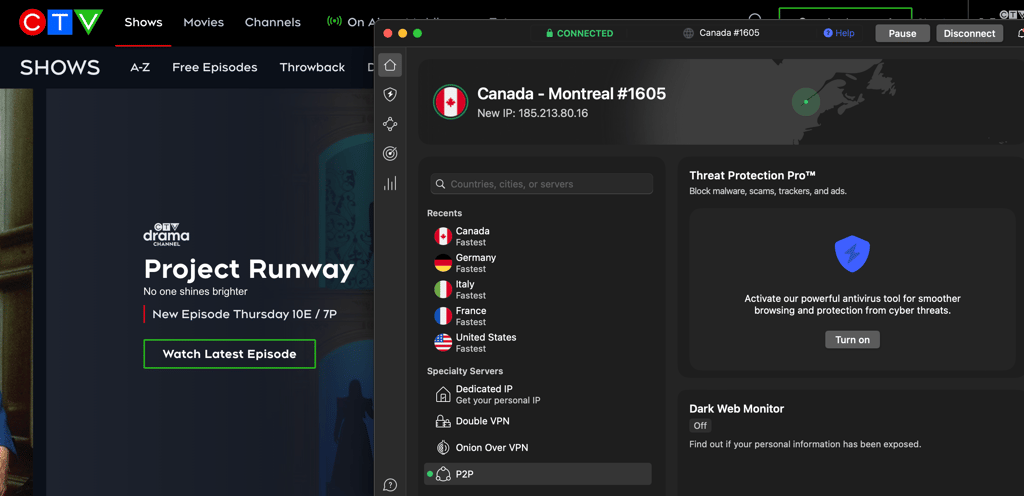
Task: Select the Italy flag in Recents
Action: click(x=443, y=290)
